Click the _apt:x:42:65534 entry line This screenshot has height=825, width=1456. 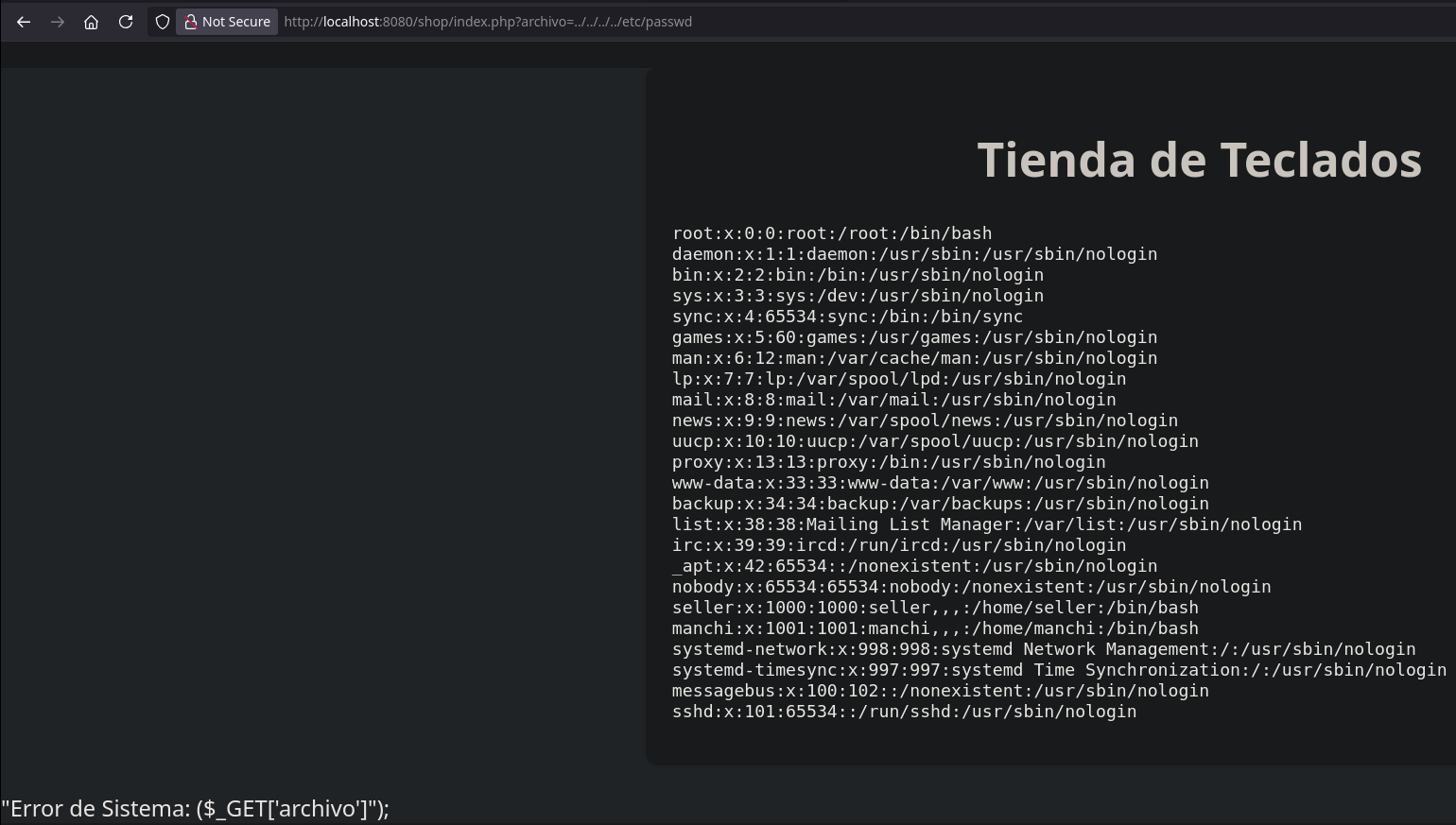(x=914, y=566)
